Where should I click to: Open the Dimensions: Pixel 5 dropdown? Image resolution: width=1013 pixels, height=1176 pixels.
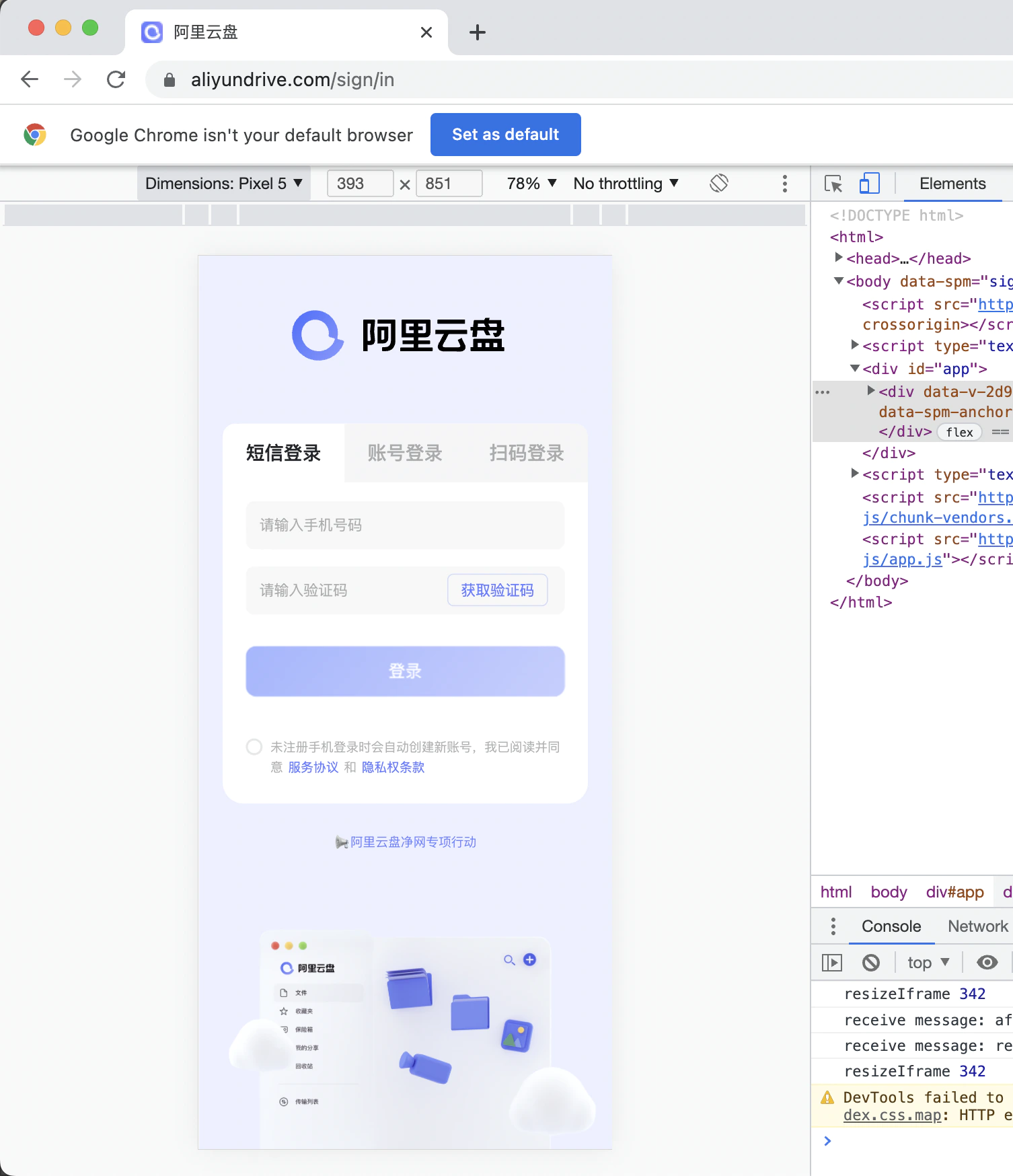[x=224, y=184]
